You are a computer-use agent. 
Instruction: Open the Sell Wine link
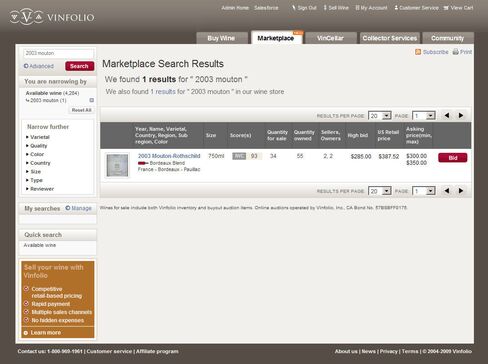[x=336, y=8]
